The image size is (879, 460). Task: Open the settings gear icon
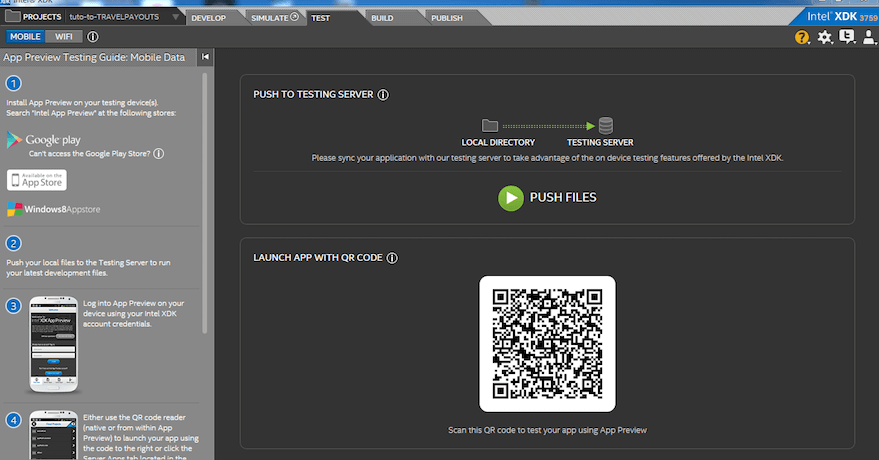825,37
